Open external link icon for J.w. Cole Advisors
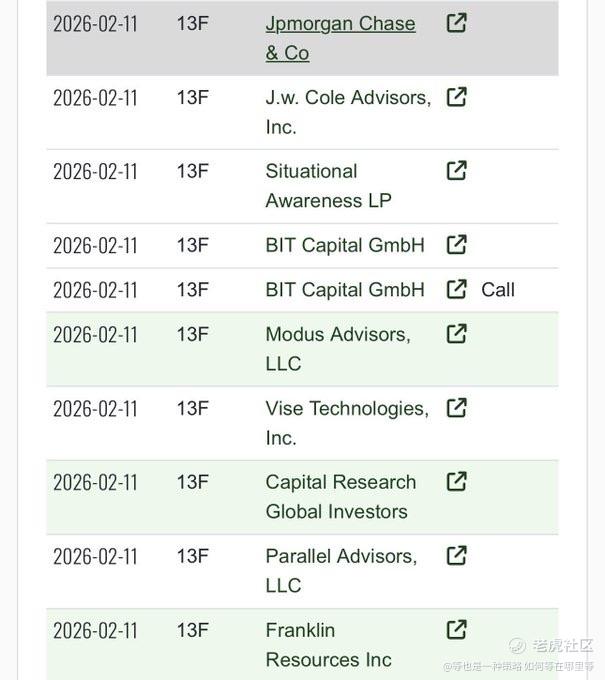The image size is (605, 680). [456, 97]
